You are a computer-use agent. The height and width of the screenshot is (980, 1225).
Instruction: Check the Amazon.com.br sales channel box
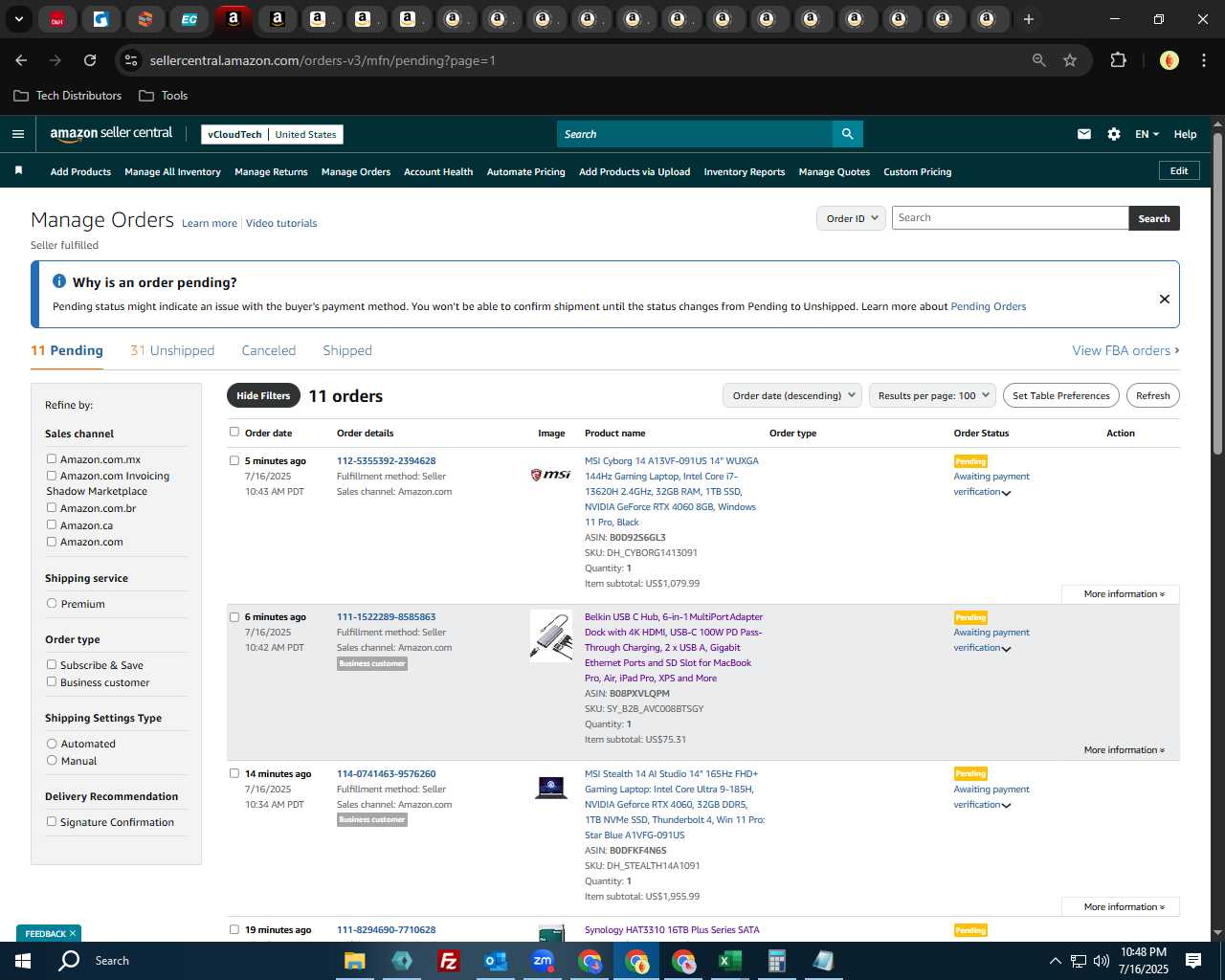click(x=52, y=507)
